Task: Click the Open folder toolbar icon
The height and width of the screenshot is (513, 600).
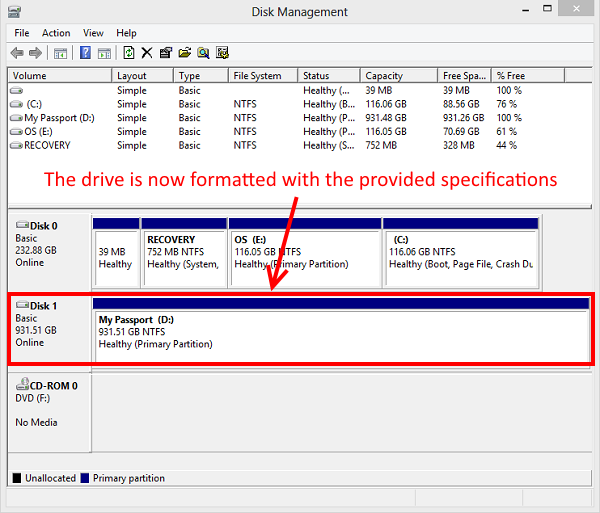Action: click(x=184, y=53)
